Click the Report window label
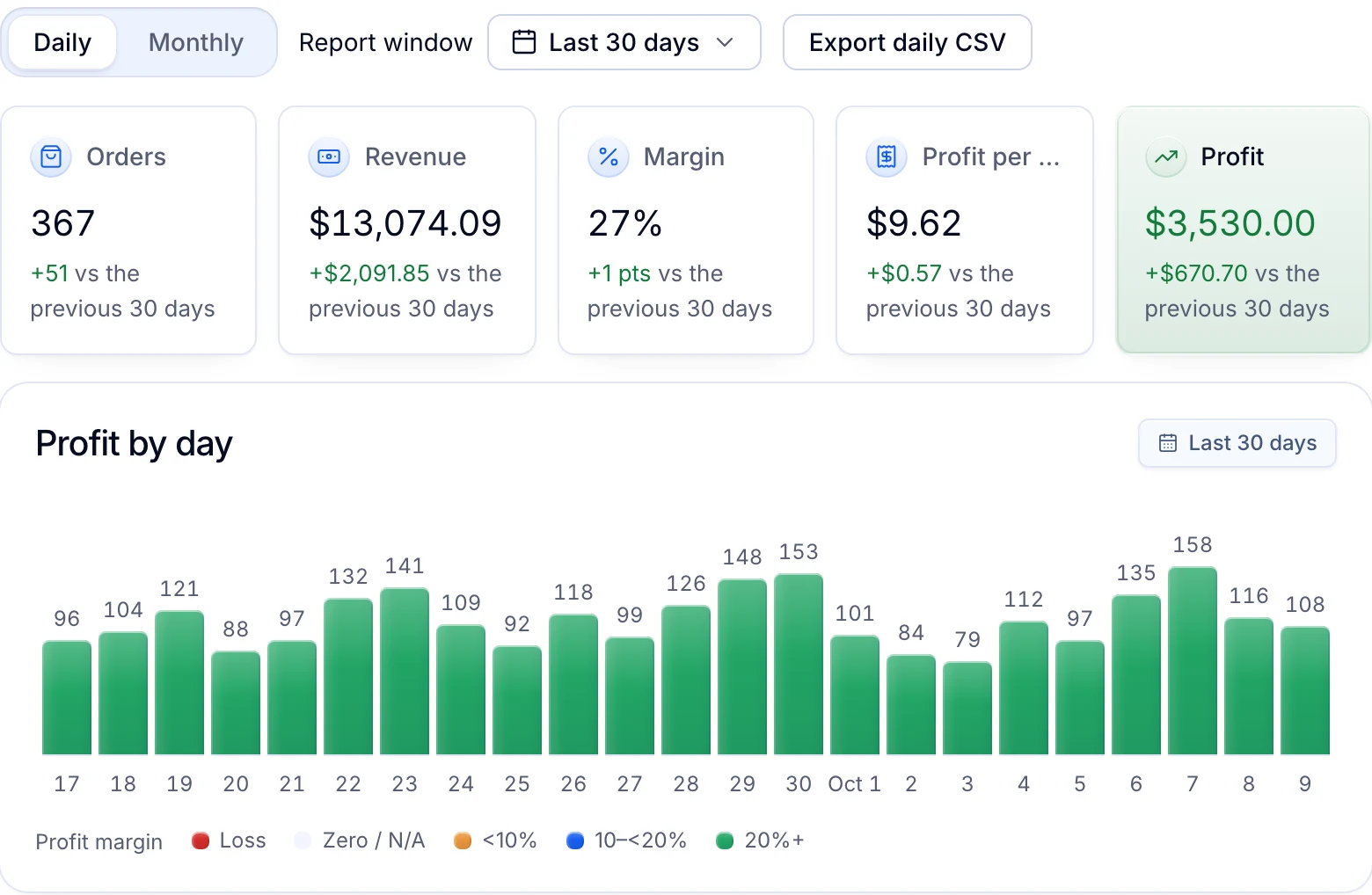 [385, 42]
